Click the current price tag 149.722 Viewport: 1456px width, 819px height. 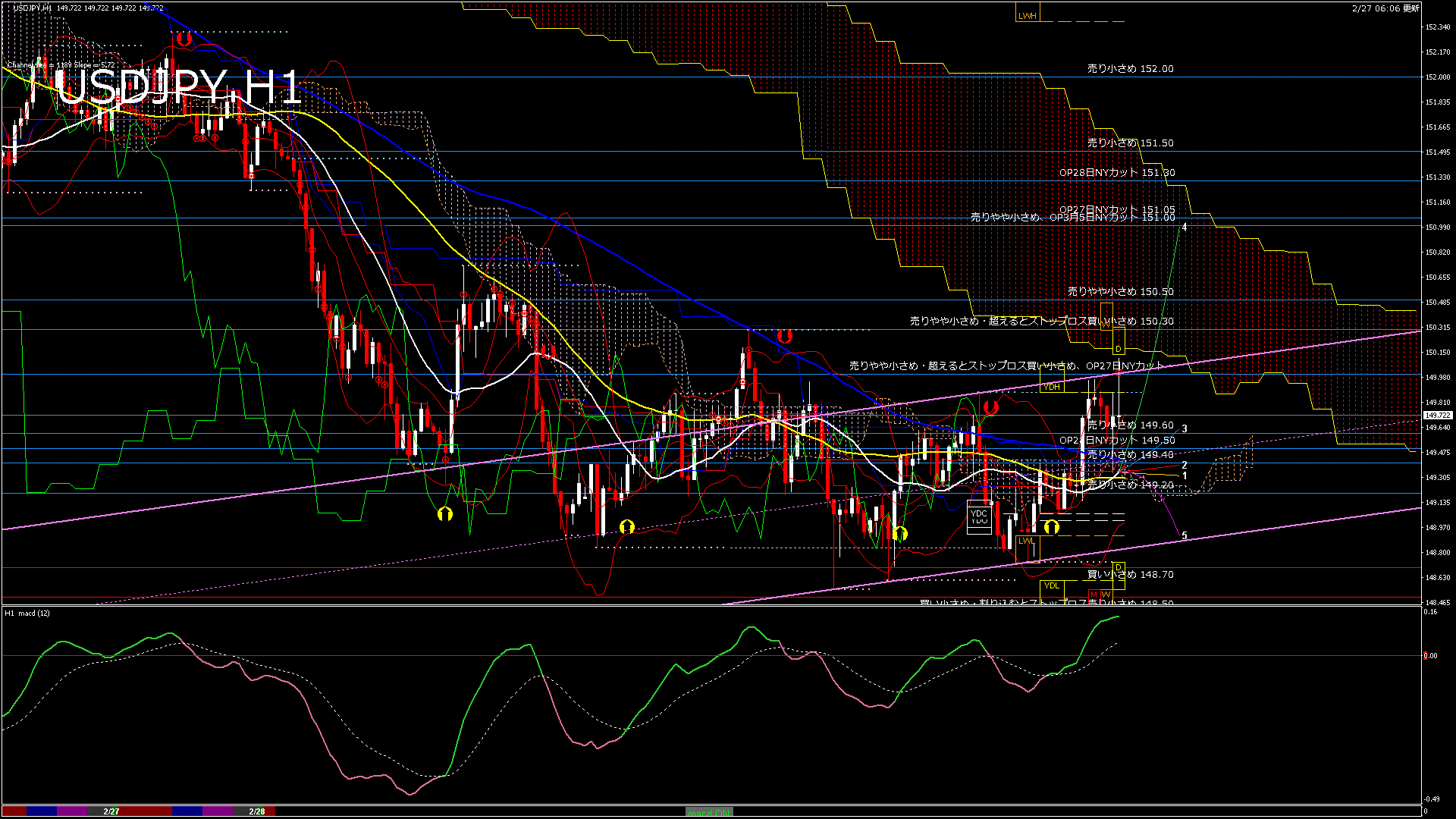[x=1437, y=416]
